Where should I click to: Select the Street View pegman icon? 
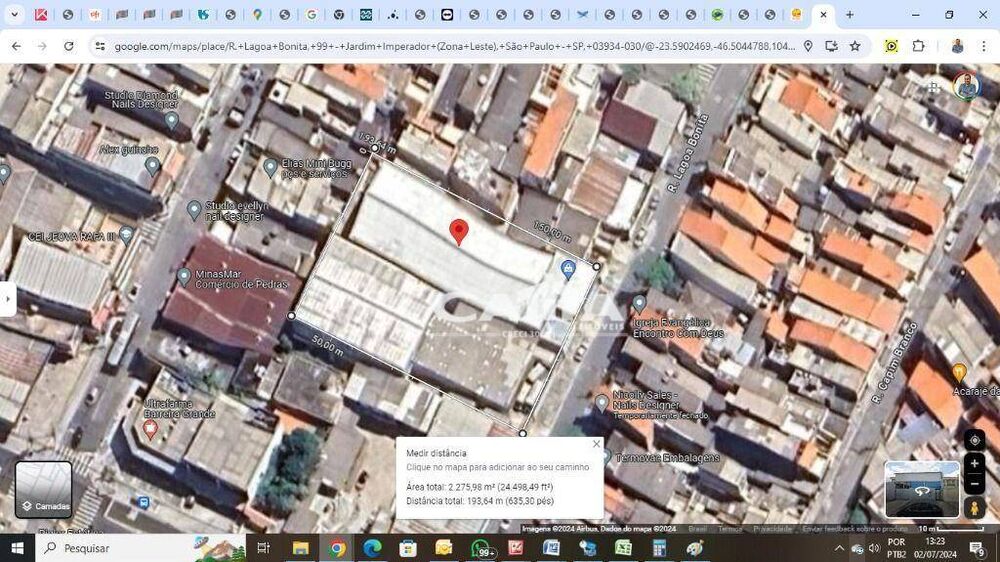click(974, 508)
